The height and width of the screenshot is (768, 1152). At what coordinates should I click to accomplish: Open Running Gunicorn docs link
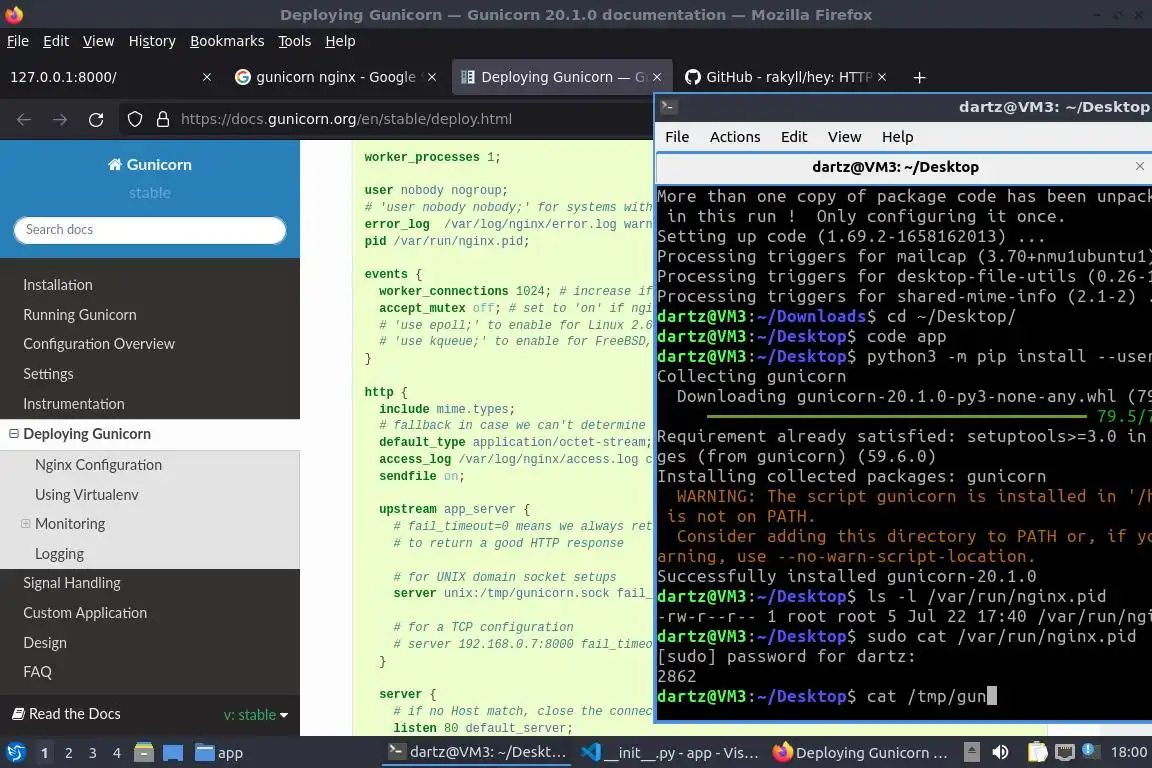point(80,315)
